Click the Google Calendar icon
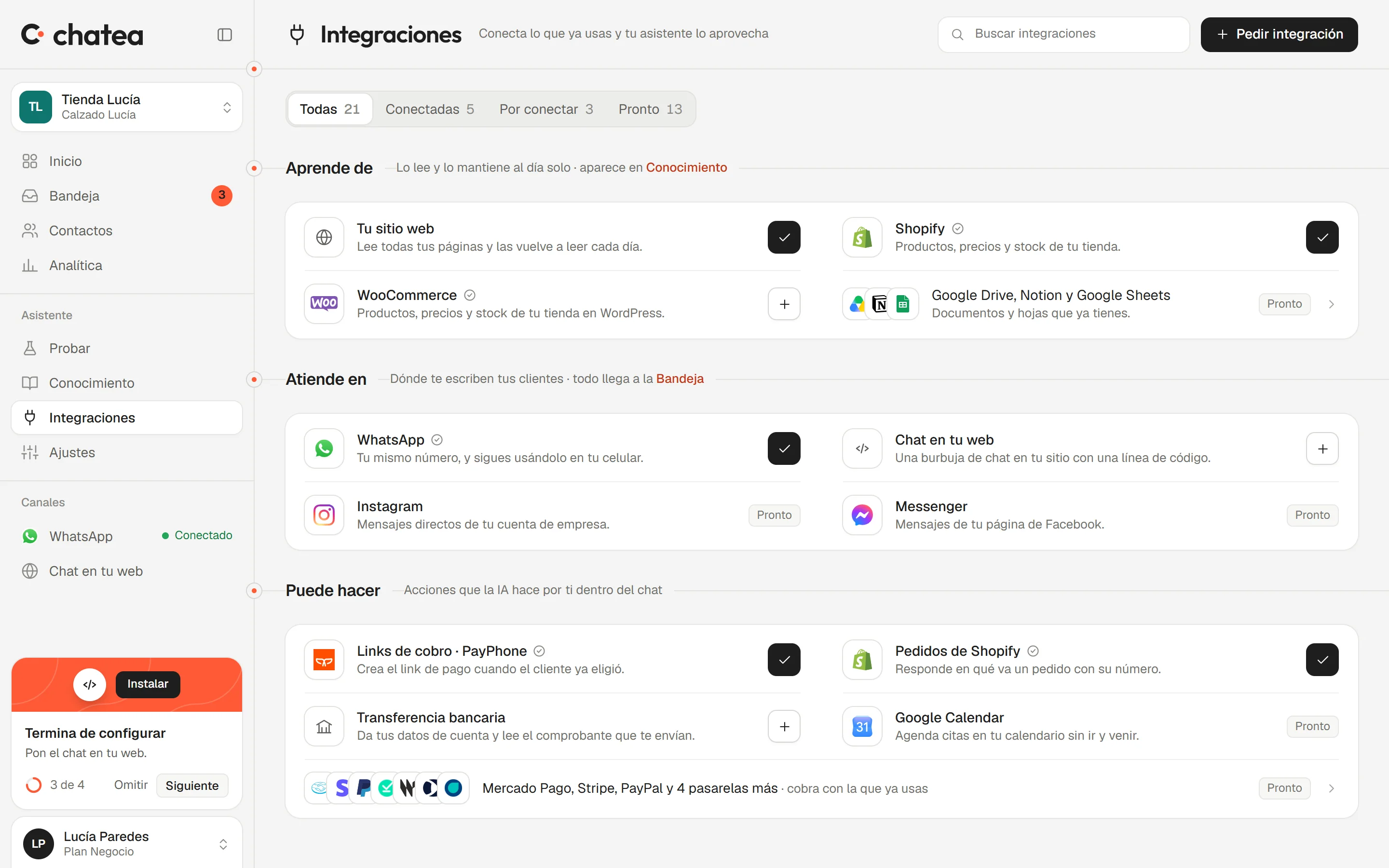The image size is (1389, 868). (x=862, y=726)
